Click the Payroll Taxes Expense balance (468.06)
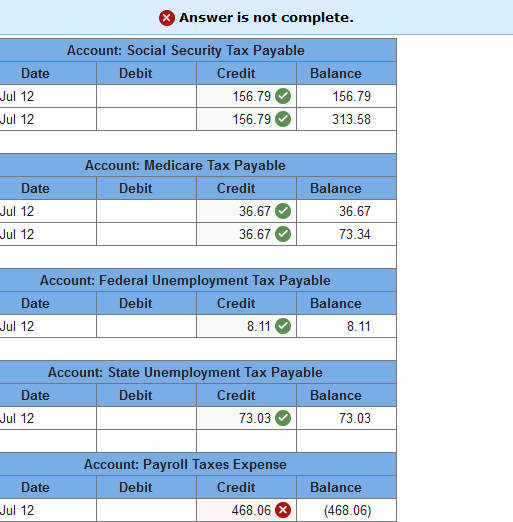 coord(347,510)
